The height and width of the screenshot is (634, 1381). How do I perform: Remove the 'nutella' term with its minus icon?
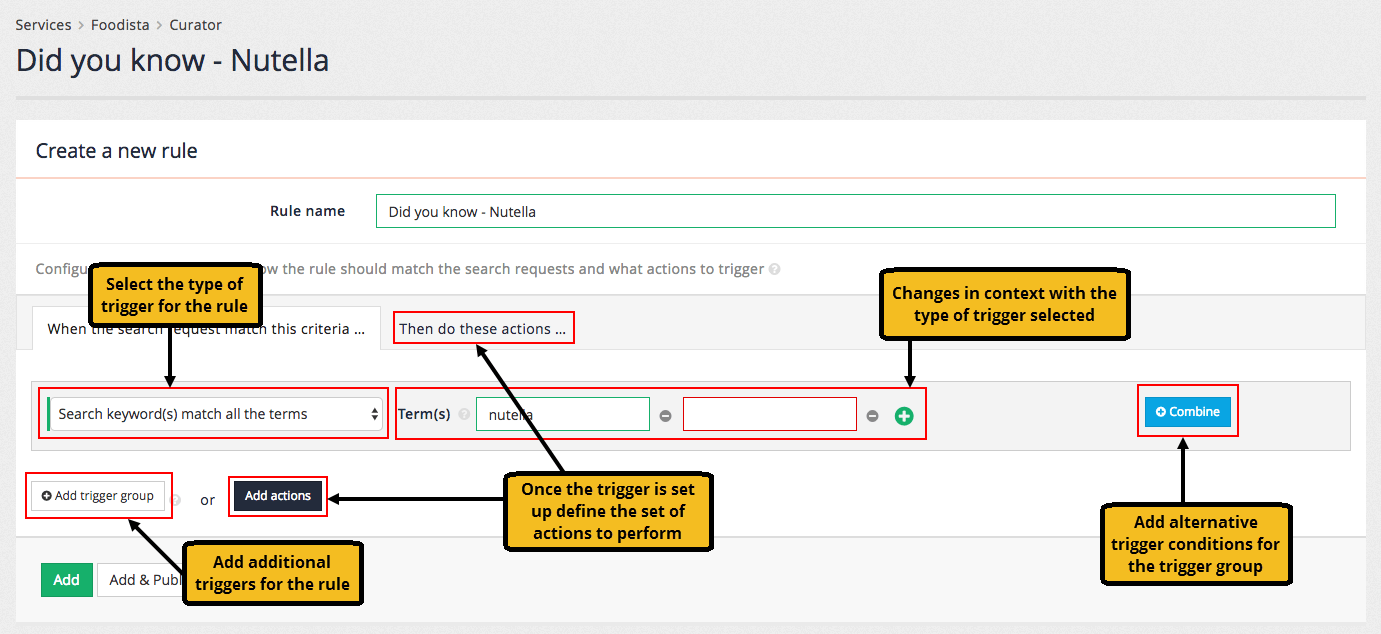pyautogui.click(x=665, y=416)
